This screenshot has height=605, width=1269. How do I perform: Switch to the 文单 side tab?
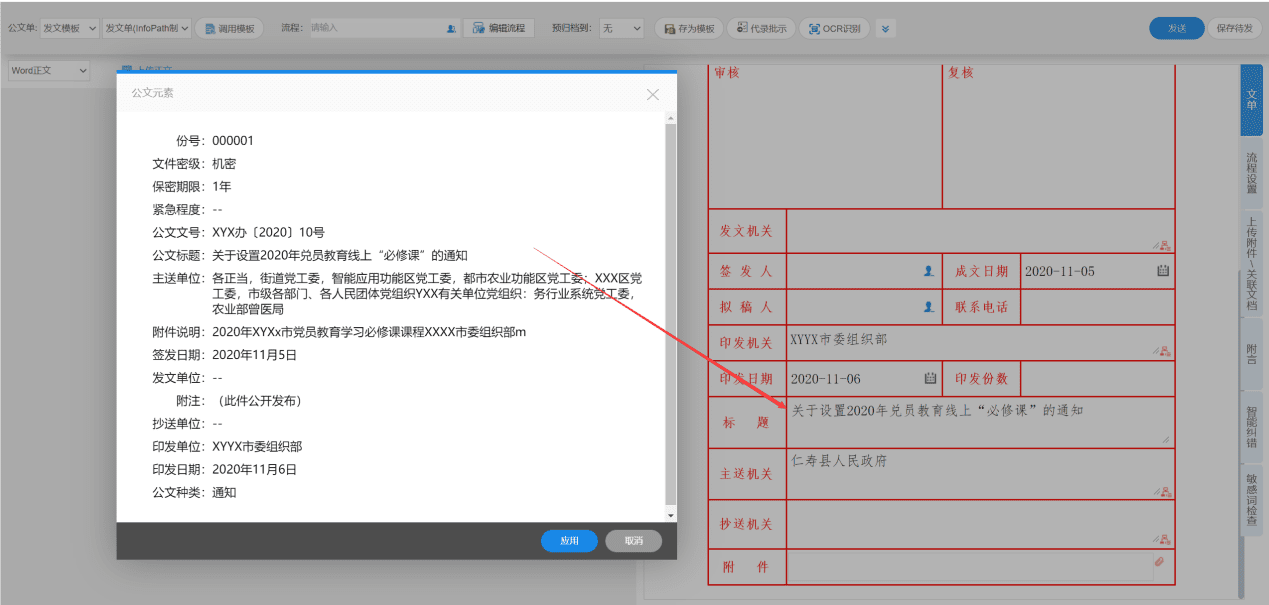click(1251, 99)
